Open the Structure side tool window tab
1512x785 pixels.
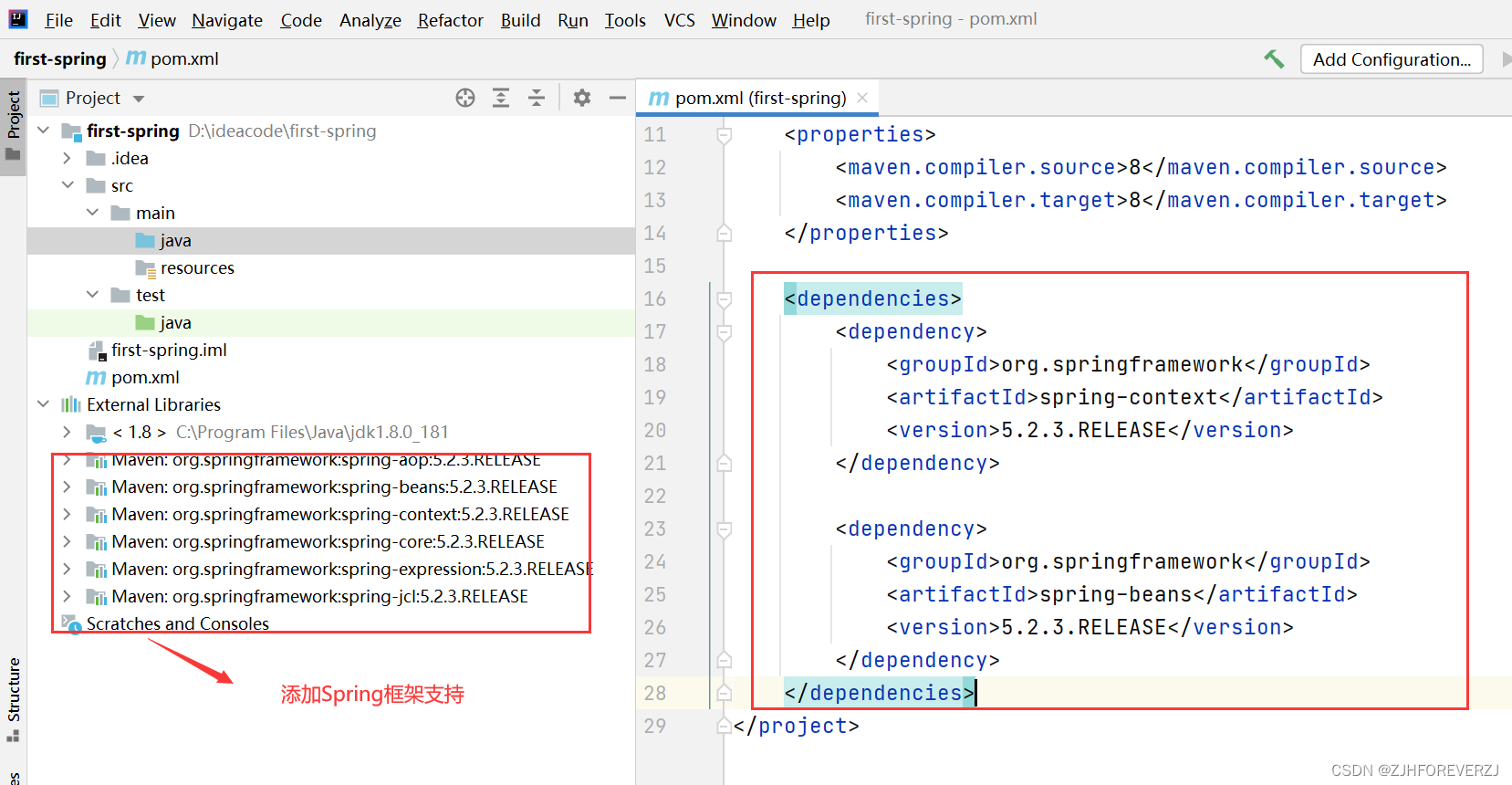pos(13,698)
